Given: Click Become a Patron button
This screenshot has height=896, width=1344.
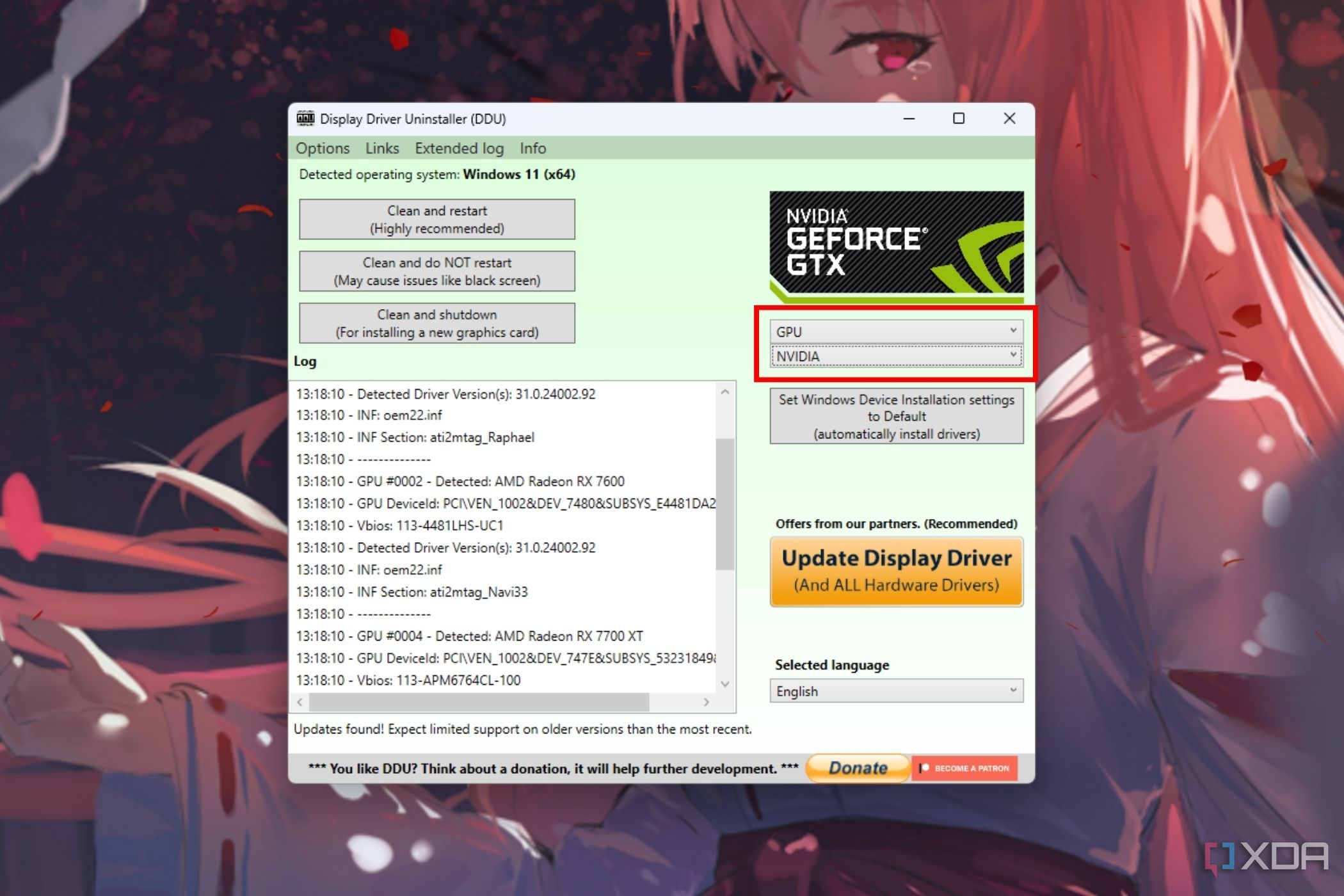Looking at the screenshot, I should pos(960,768).
